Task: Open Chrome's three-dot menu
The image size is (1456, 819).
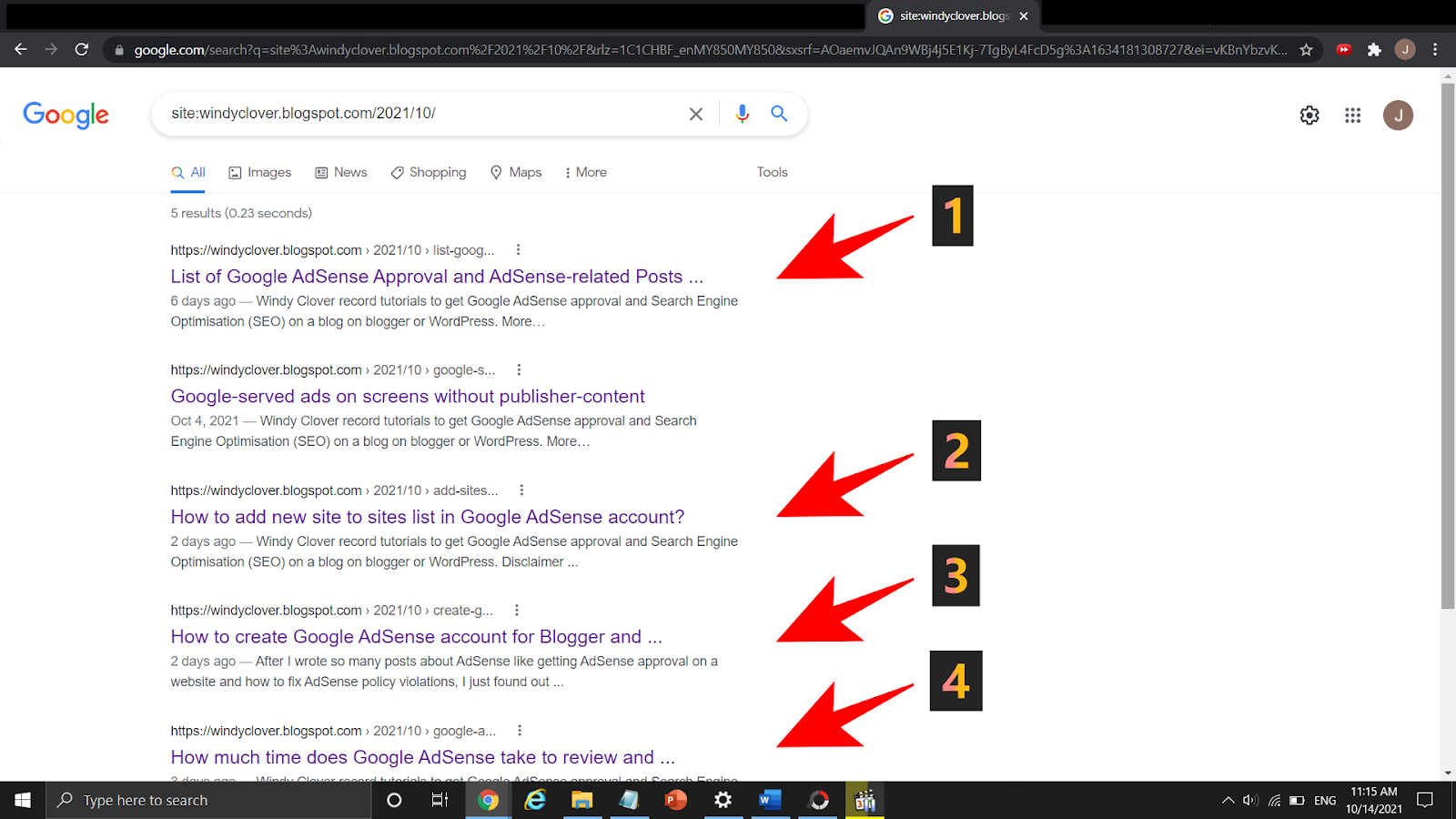Action: (x=1435, y=50)
